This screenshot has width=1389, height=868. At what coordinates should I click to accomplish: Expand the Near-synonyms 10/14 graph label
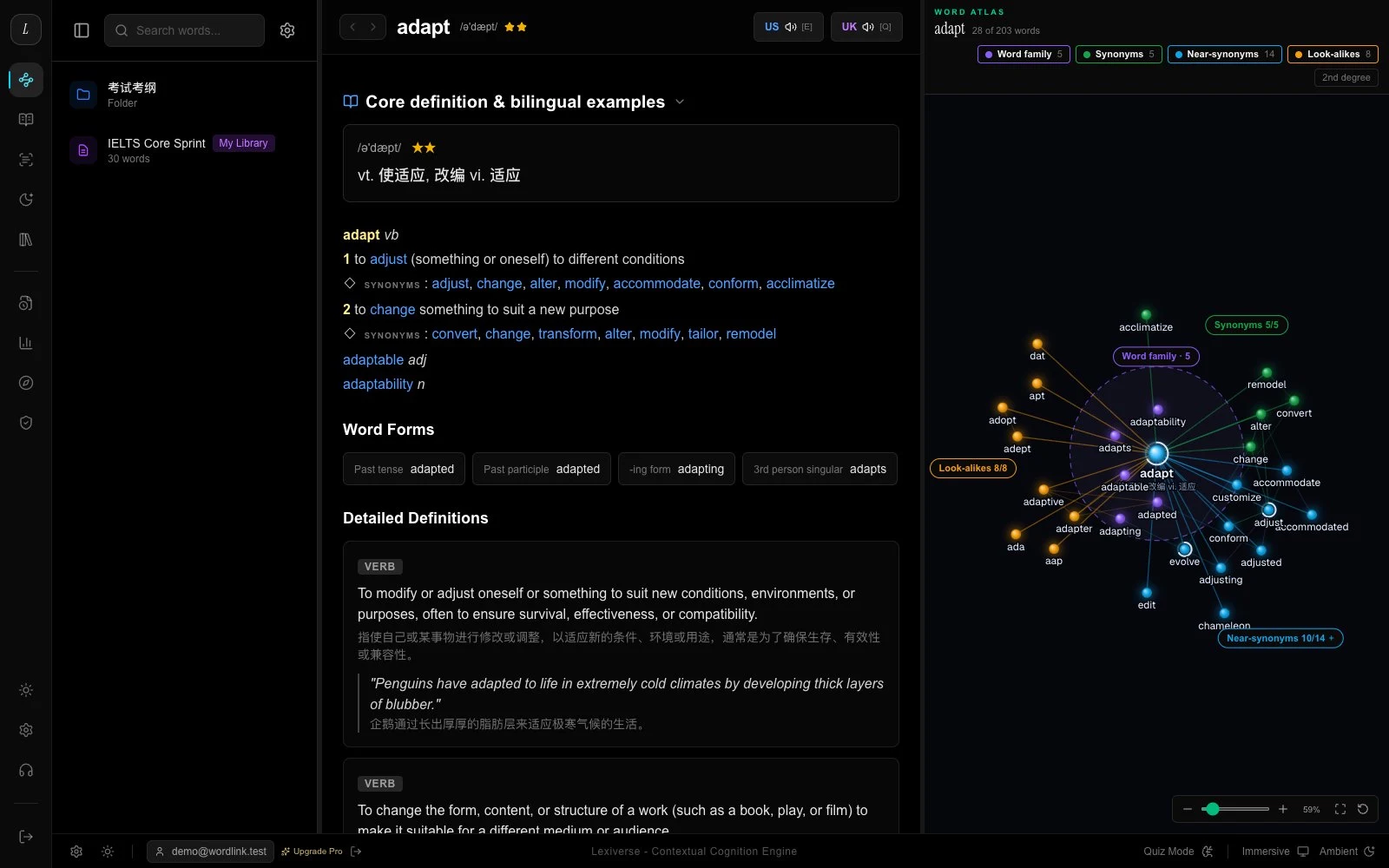click(1280, 638)
